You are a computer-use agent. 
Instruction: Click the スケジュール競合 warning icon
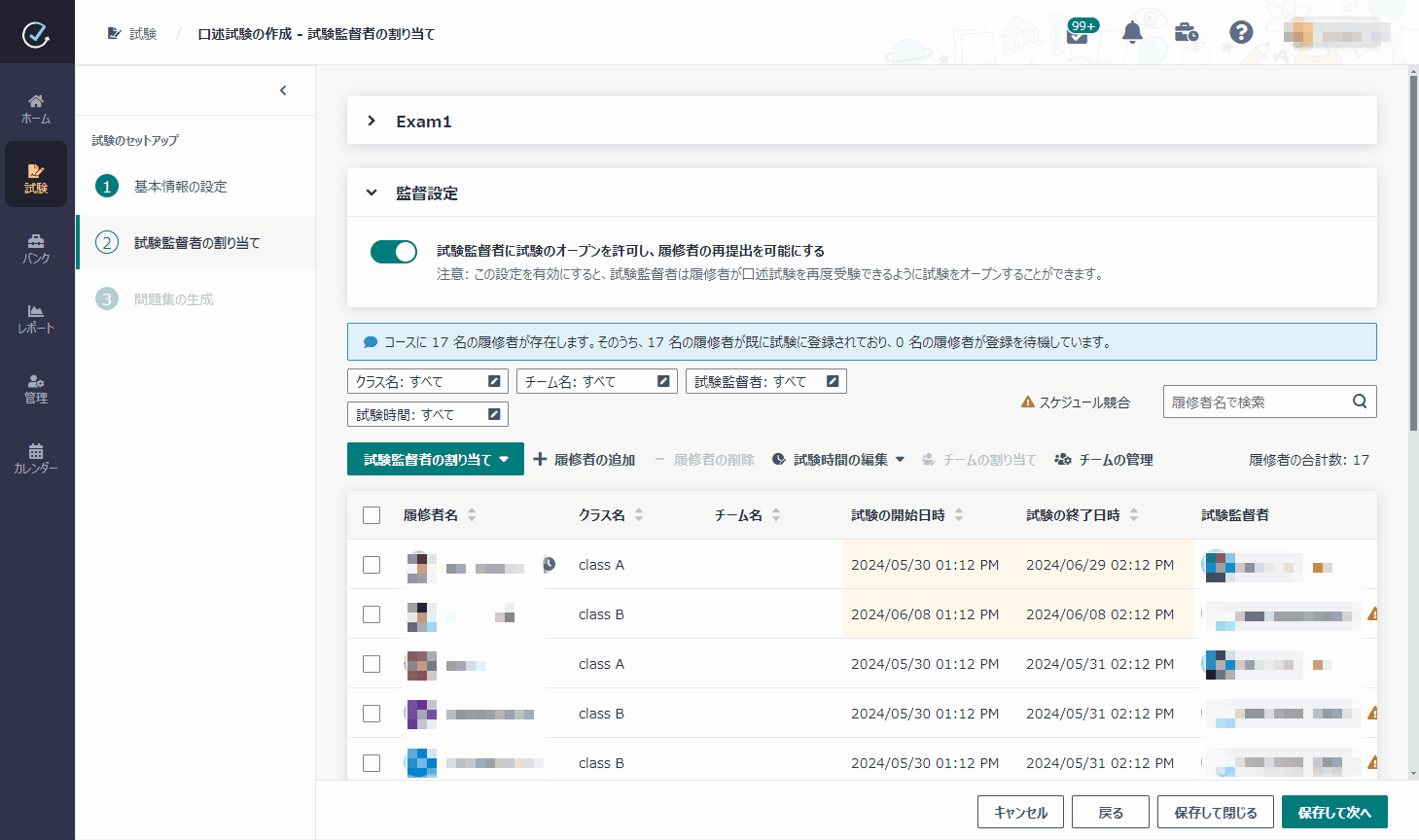coord(1027,402)
